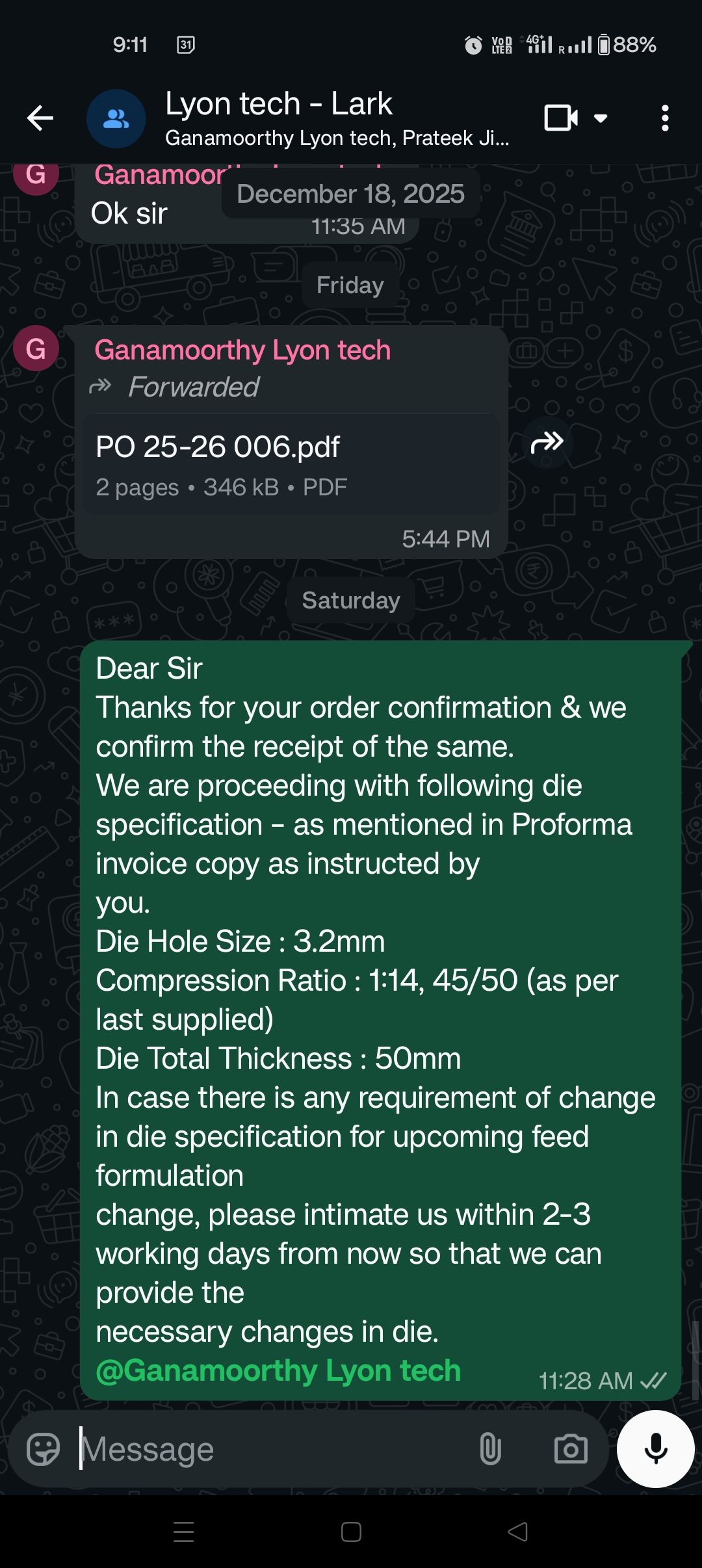Tap the G avatar beside forwarded message
The image size is (702, 1568).
(36, 348)
